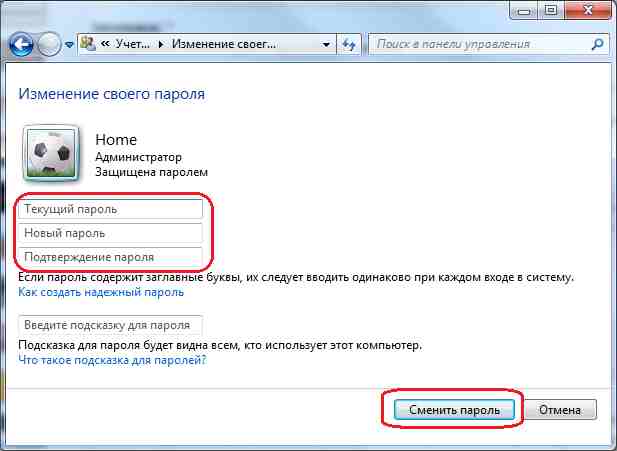Select the 'Учет...' breadcrumb segment
Viewport: 617px width, 451px height.
click(133, 44)
